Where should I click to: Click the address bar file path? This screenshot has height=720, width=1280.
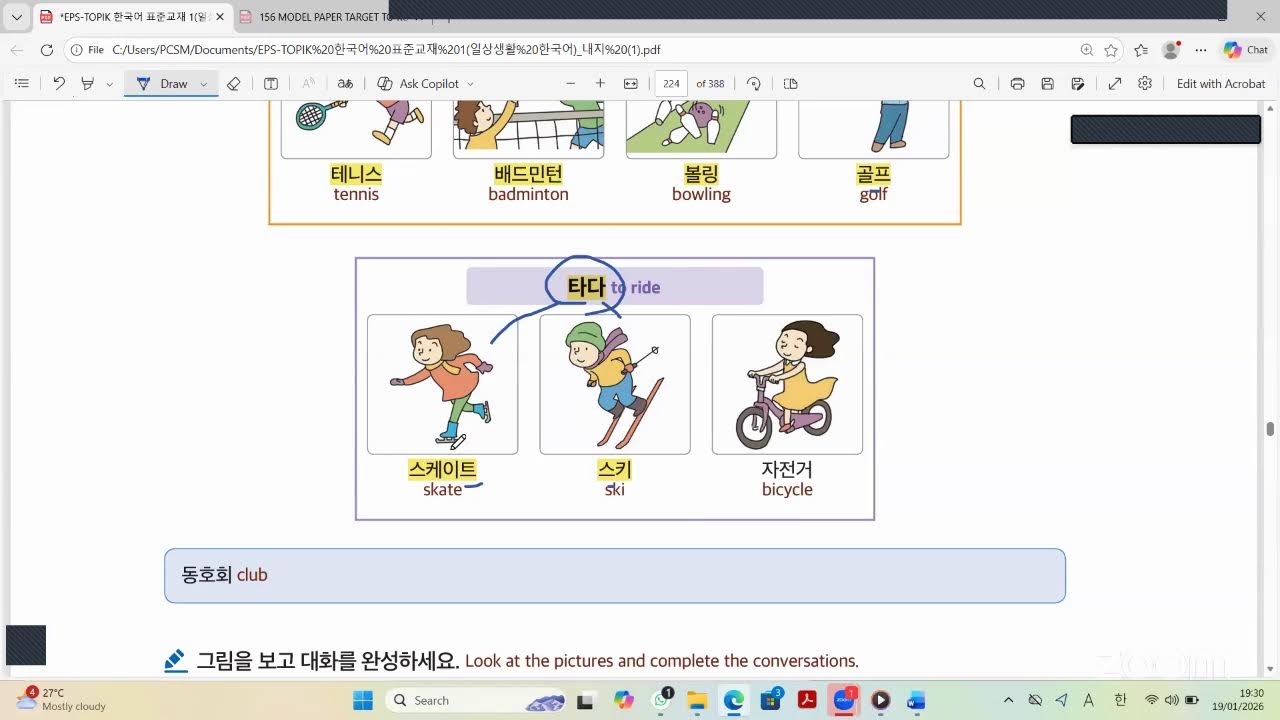(x=386, y=50)
